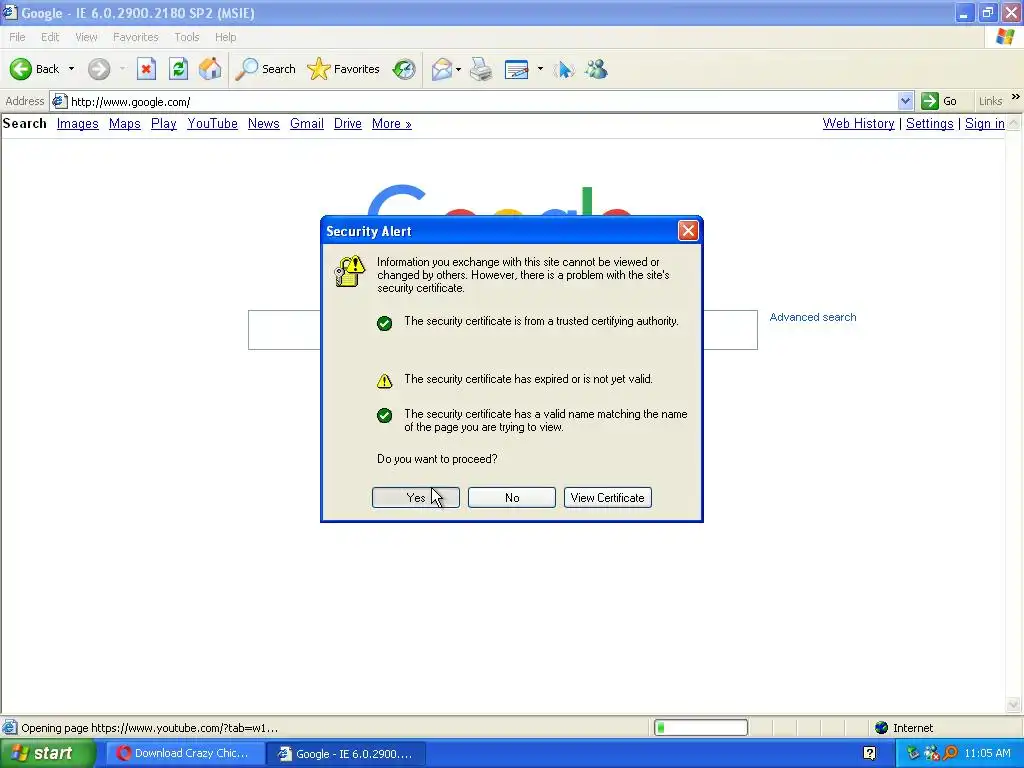Click No in the Security Alert
Viewport: 1024px width, 768px height.
(x=512, y=498)
